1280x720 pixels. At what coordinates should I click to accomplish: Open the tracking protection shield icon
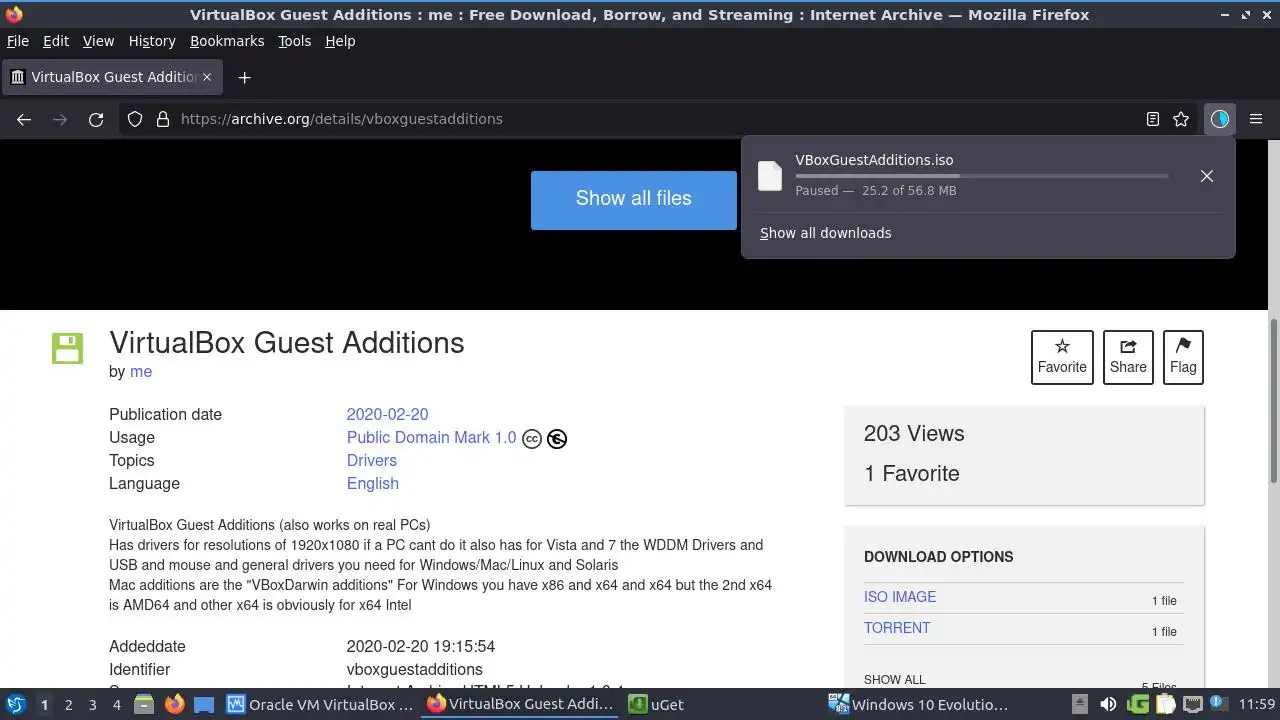(x=135, y=119)
